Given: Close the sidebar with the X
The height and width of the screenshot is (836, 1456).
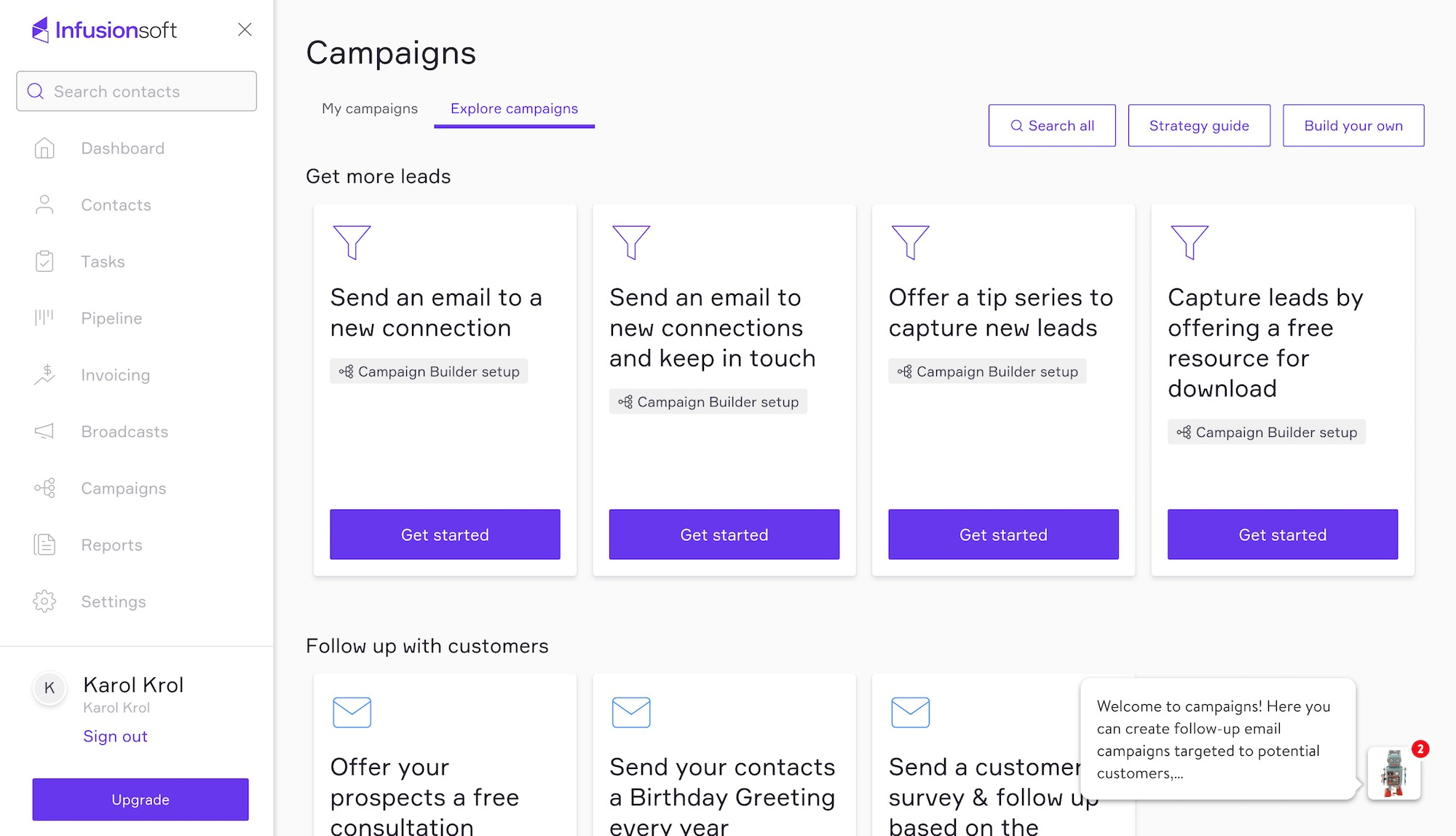Looking at the screenshot, I should pos(245,30).
